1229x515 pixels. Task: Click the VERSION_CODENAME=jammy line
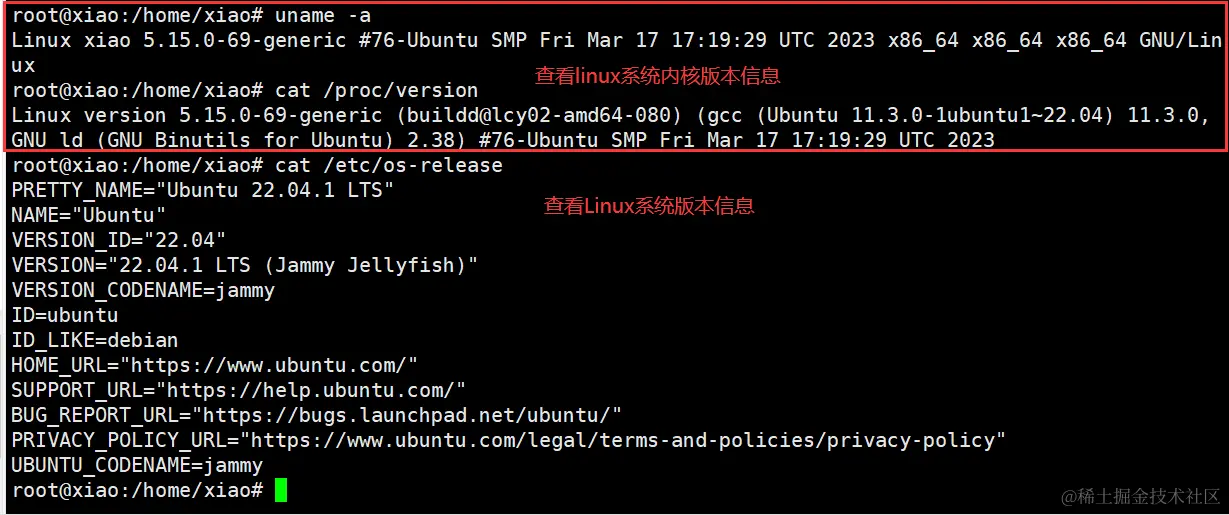(143, 290)
